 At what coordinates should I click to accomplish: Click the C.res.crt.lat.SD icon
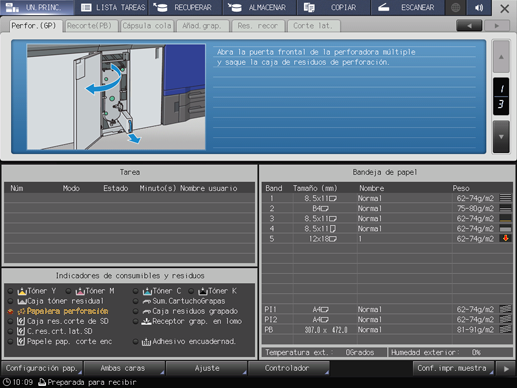tap(21, 331)
